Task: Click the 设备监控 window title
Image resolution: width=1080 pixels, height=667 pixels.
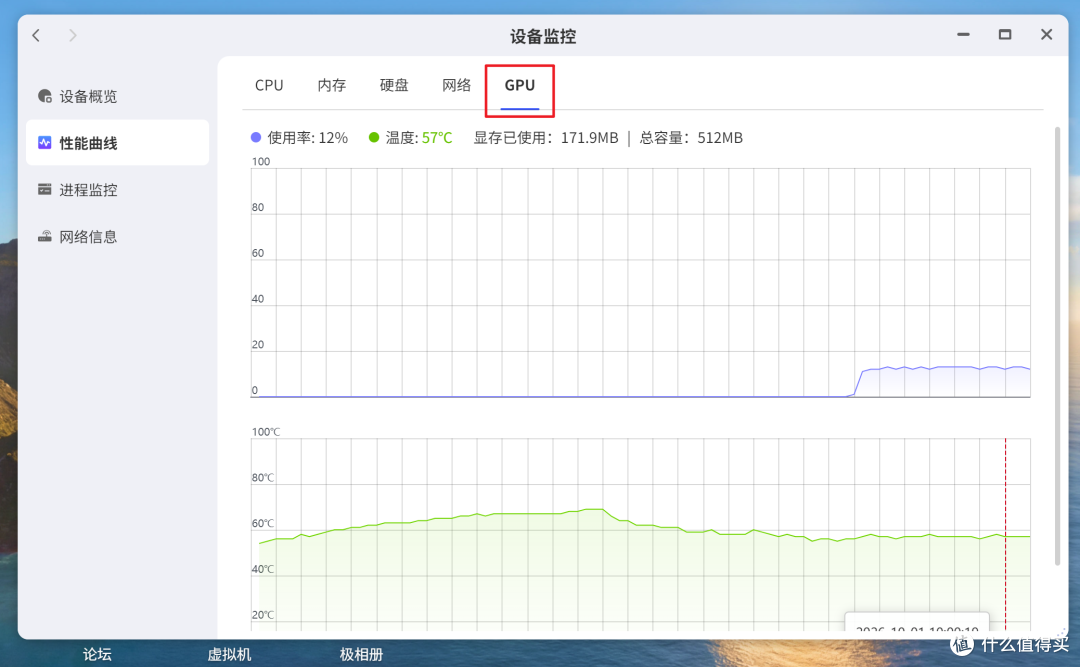Action: (543, 36)
